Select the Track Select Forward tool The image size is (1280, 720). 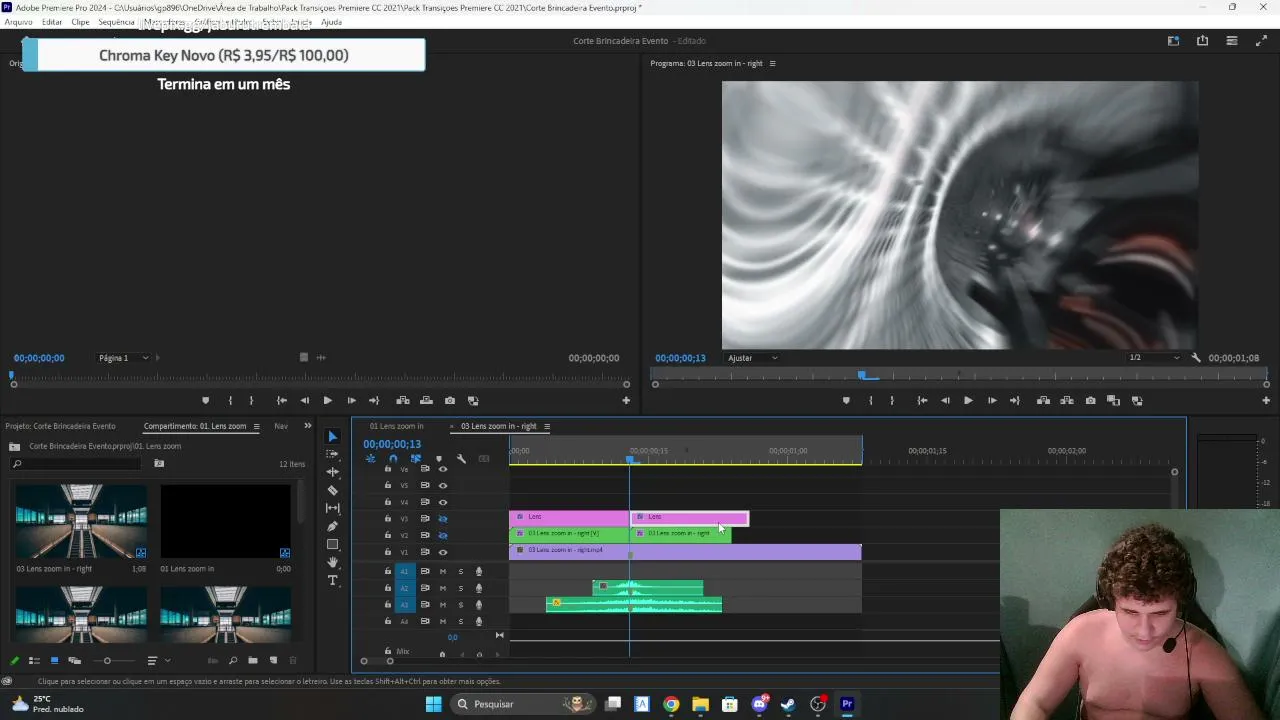(x=333, y=454)
